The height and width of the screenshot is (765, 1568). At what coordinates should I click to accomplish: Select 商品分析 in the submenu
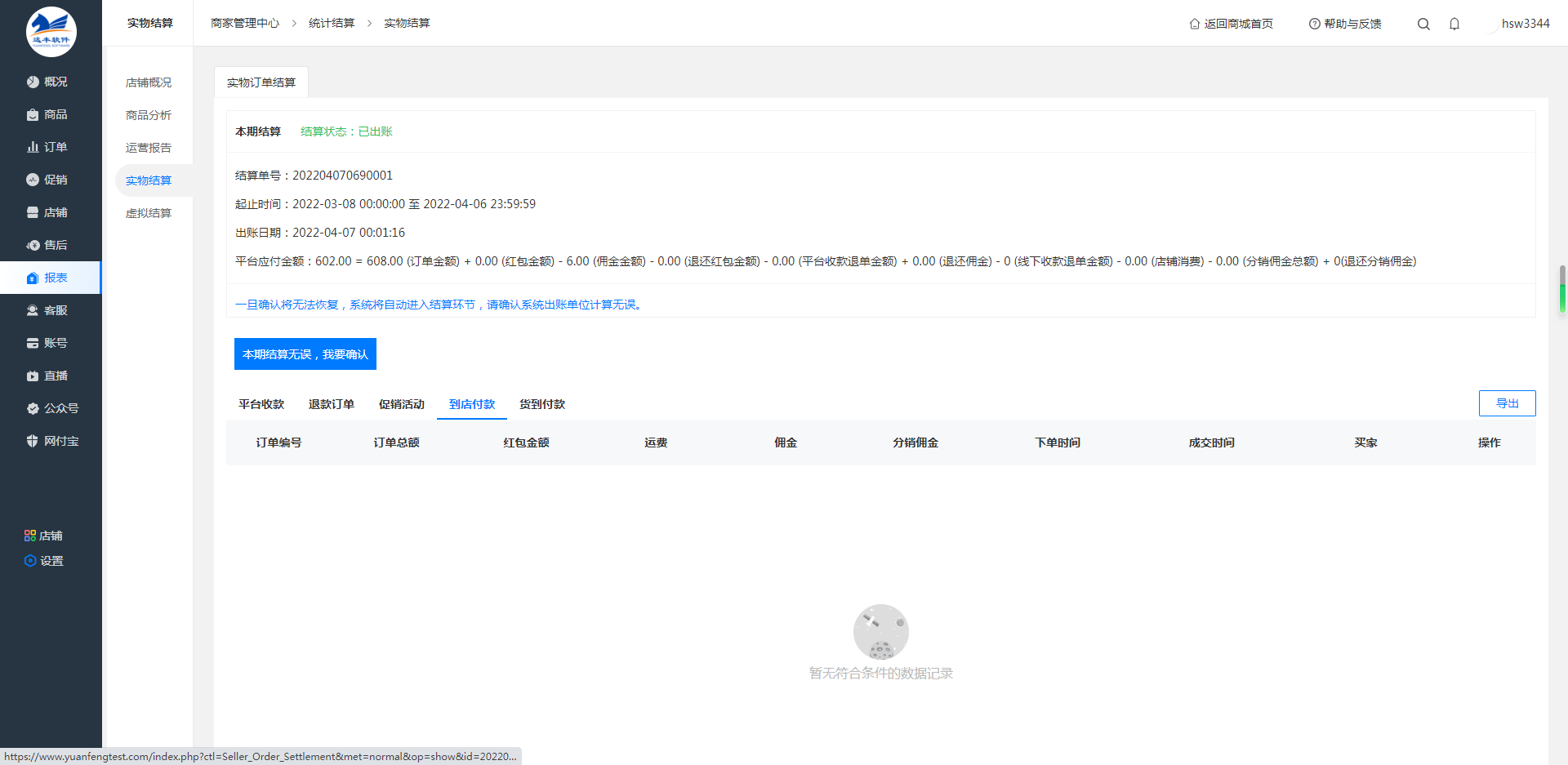(149, 115)
